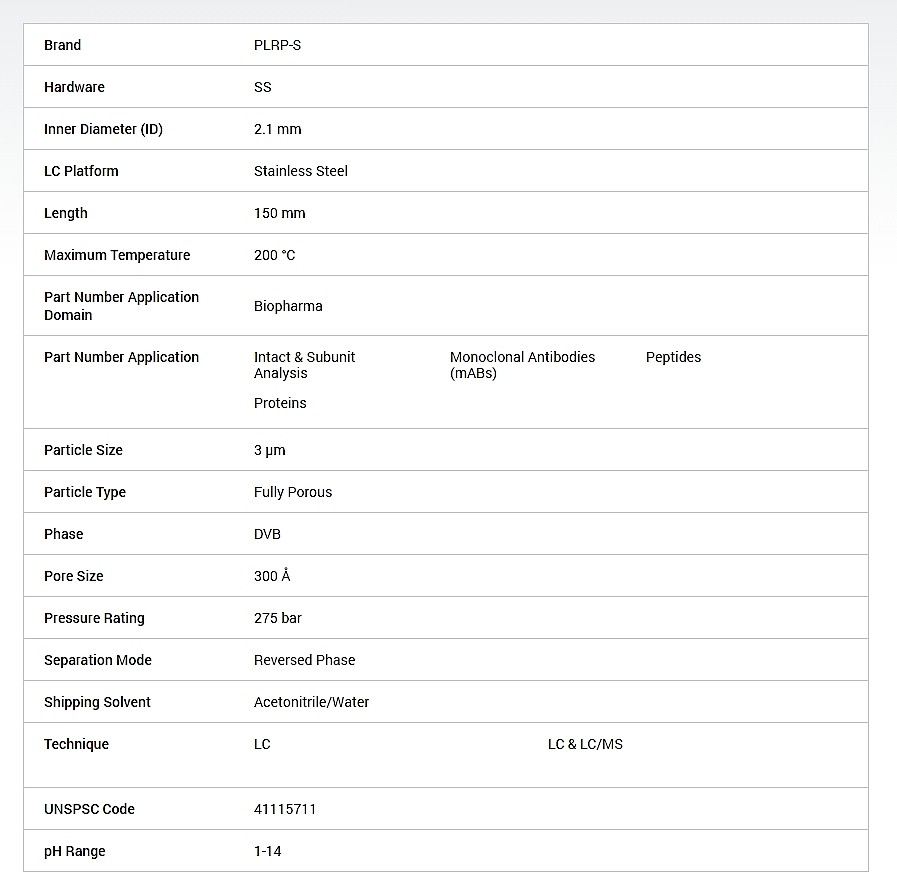Select the Separation Mode label

pos(98,660)
